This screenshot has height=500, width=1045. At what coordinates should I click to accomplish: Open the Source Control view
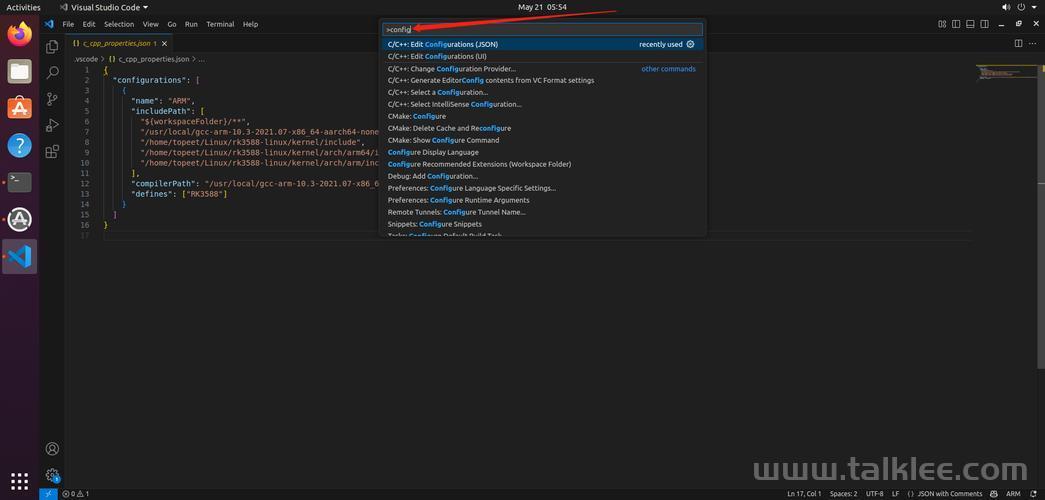[x=52, y=99]
